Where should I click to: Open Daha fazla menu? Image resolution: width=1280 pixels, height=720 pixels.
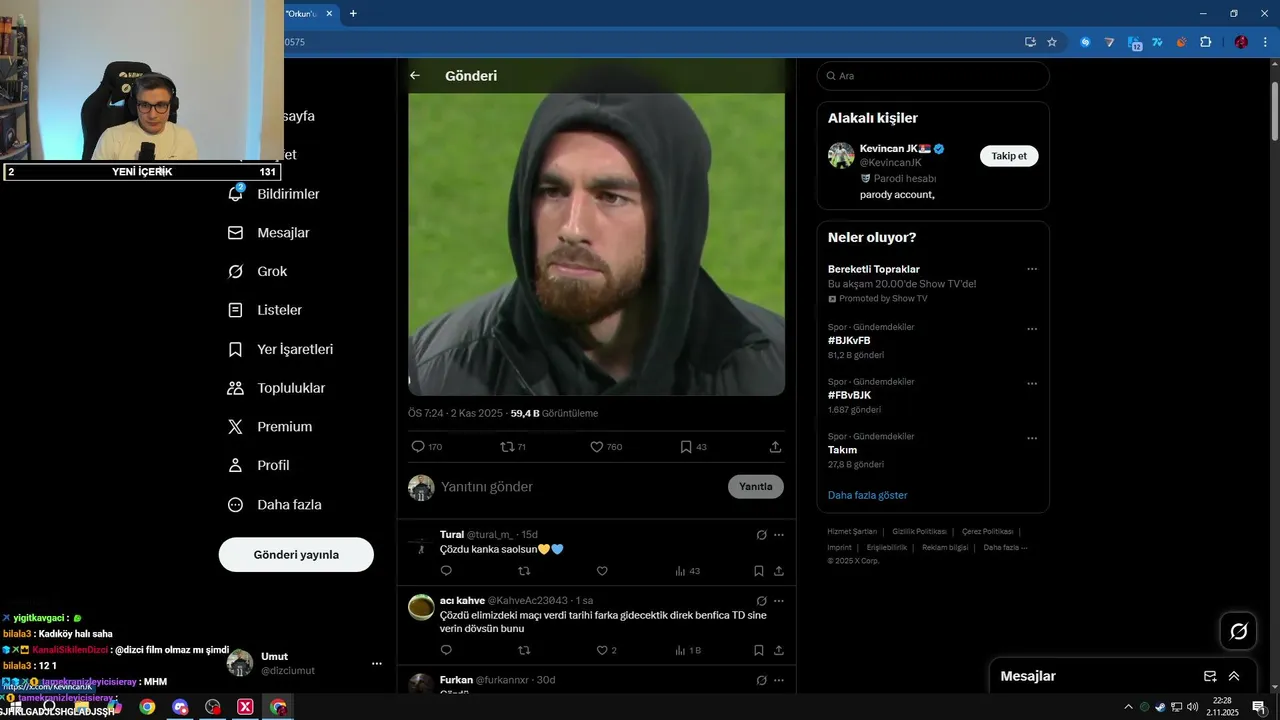point(275,505)
